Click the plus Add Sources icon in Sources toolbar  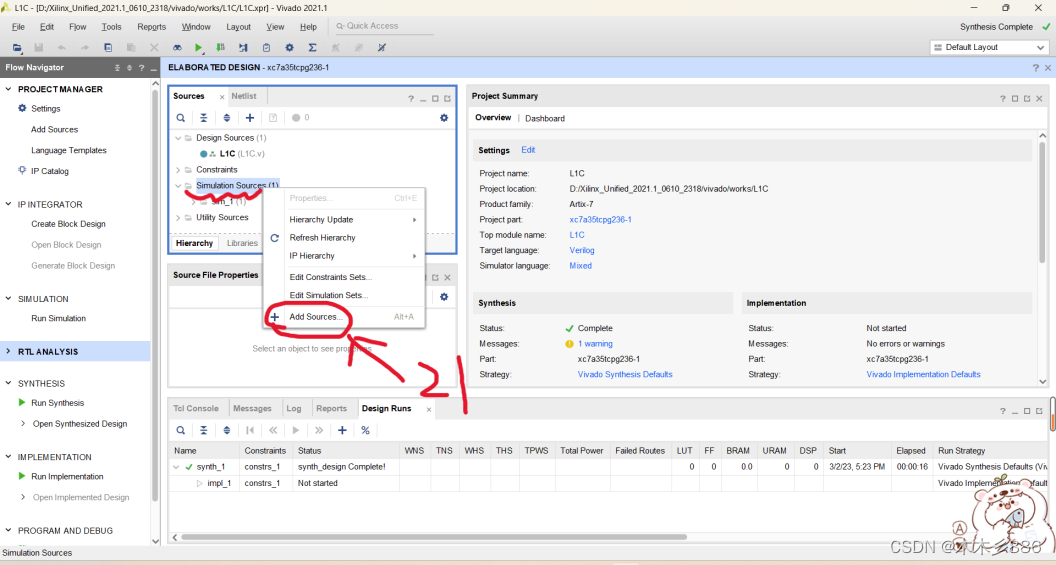coord(250,118)
